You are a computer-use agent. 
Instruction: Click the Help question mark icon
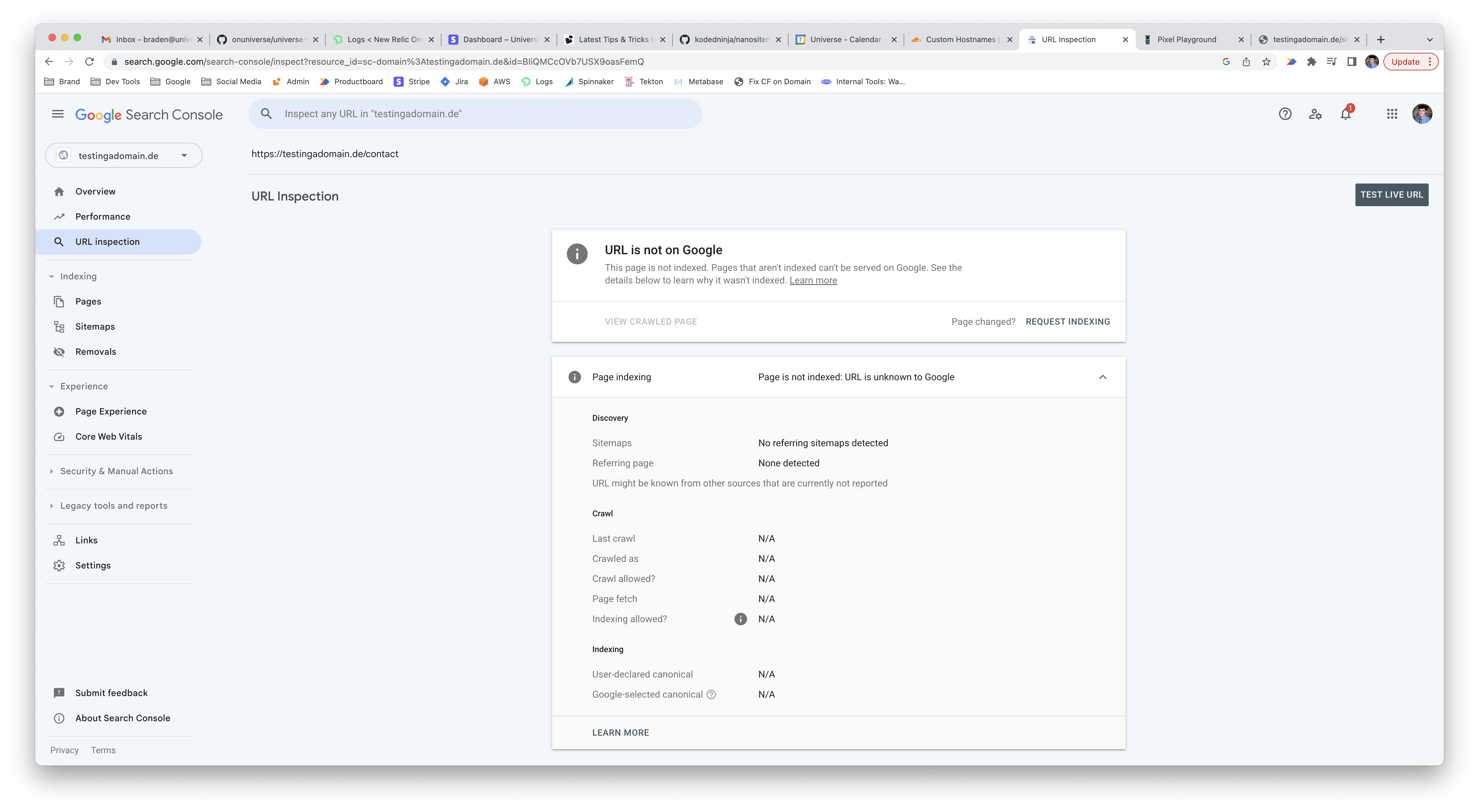click(x=1285, y=114)
